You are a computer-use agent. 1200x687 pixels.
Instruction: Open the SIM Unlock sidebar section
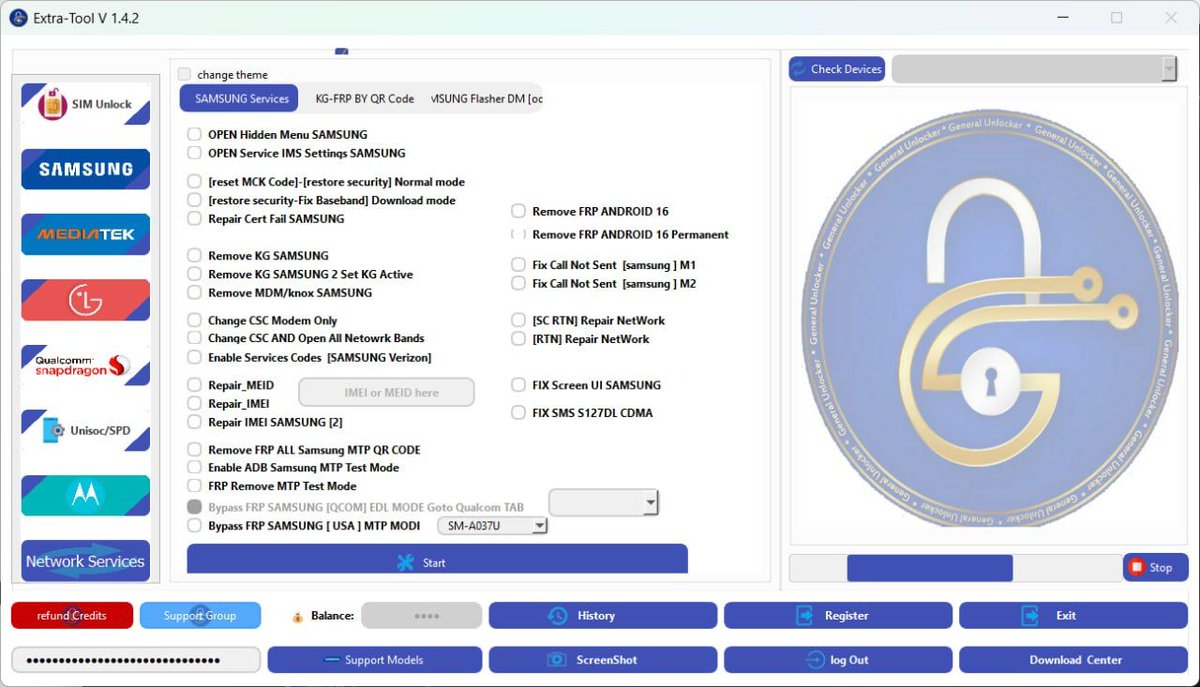(x=86, y=104)
